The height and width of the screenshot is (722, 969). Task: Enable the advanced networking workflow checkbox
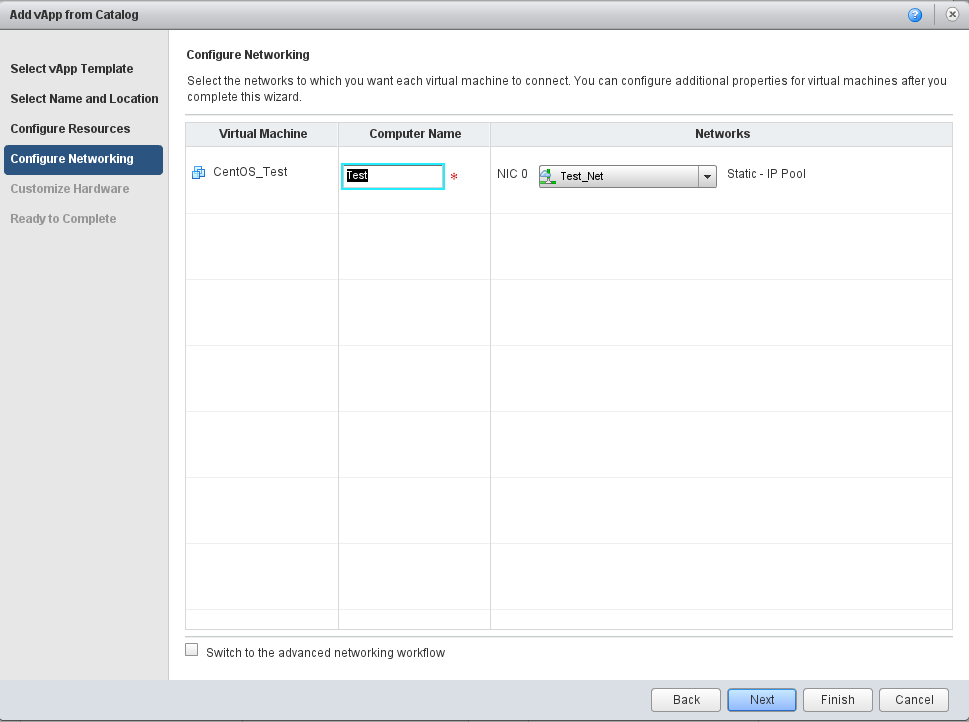[x=192, y=650]
